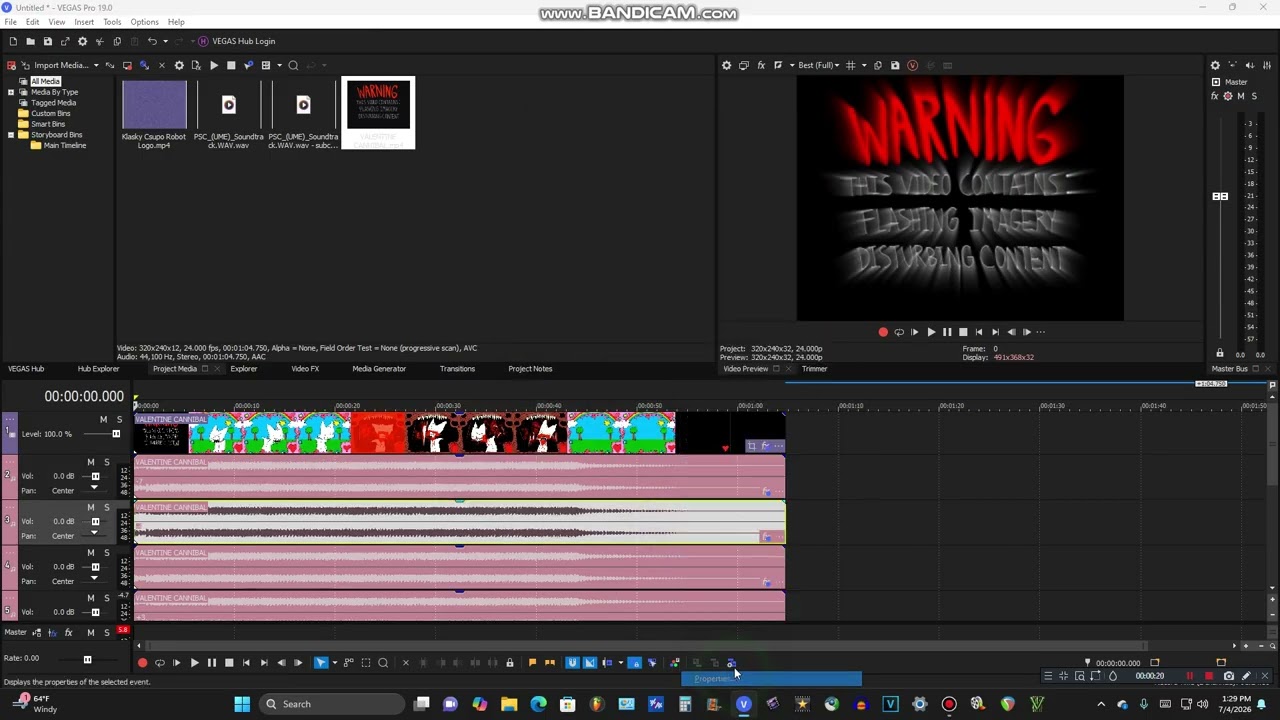This screenshot has height=720, width=1280.
Task: Click timeline Play button in transport bar
Action: pyautogui.click(x=194, y=663)
